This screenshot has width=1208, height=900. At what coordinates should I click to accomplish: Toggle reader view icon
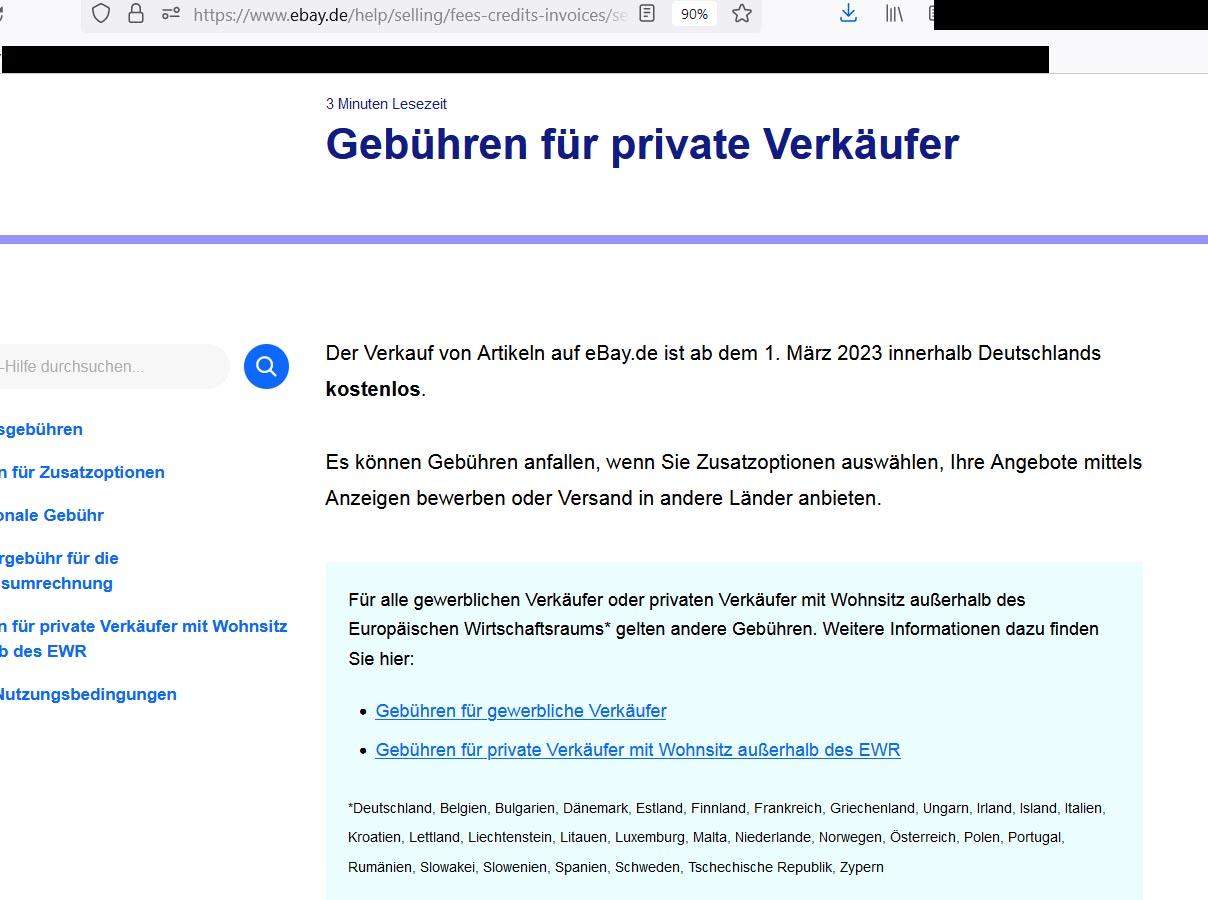coord(647,14)
